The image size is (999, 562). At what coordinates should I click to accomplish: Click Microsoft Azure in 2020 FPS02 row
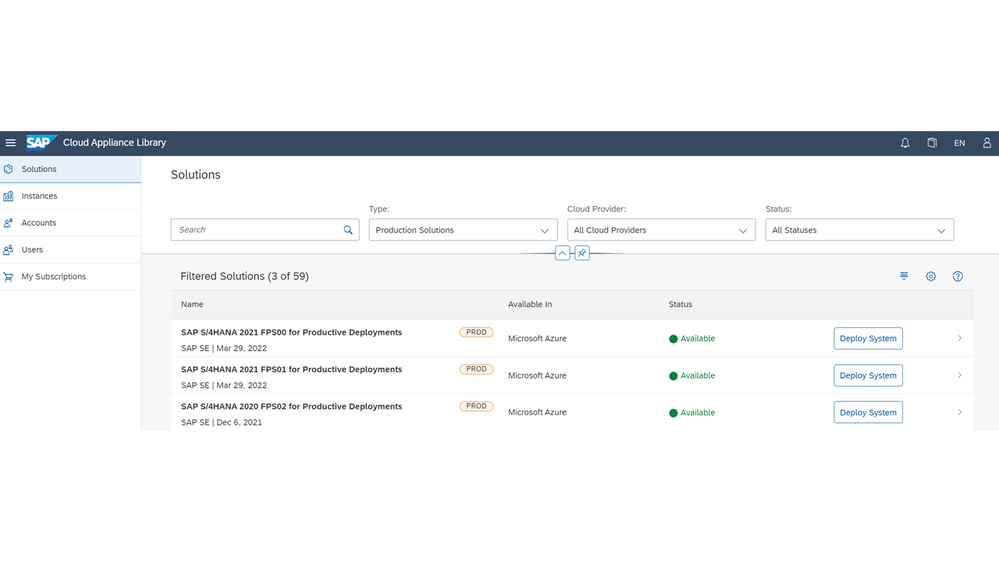tap(537, 412)
